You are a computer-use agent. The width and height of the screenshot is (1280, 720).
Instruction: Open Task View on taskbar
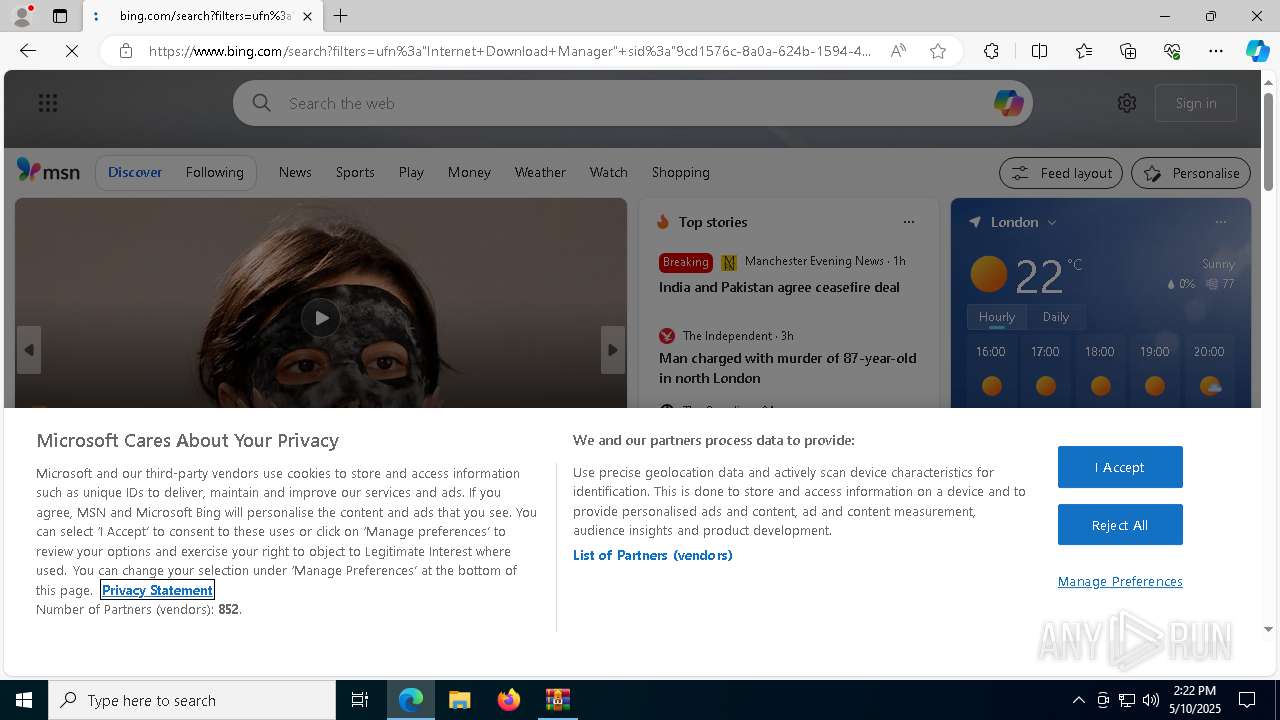coord(360,700)
